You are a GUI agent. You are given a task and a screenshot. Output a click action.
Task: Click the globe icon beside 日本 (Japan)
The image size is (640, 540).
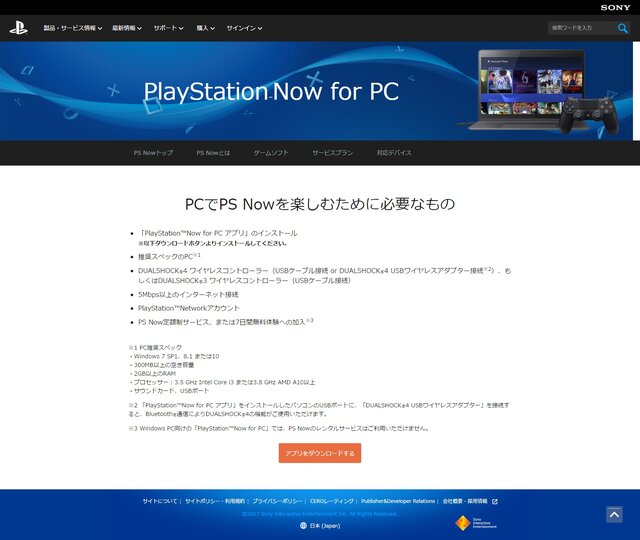tap(303, 526)
